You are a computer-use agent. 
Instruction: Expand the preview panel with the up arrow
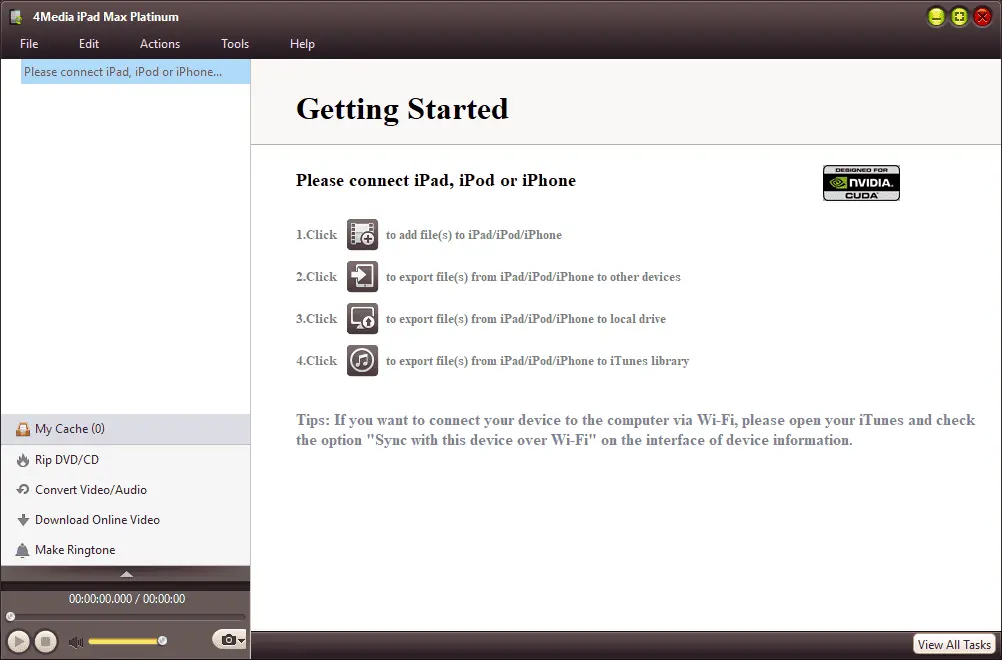(127, 574)
